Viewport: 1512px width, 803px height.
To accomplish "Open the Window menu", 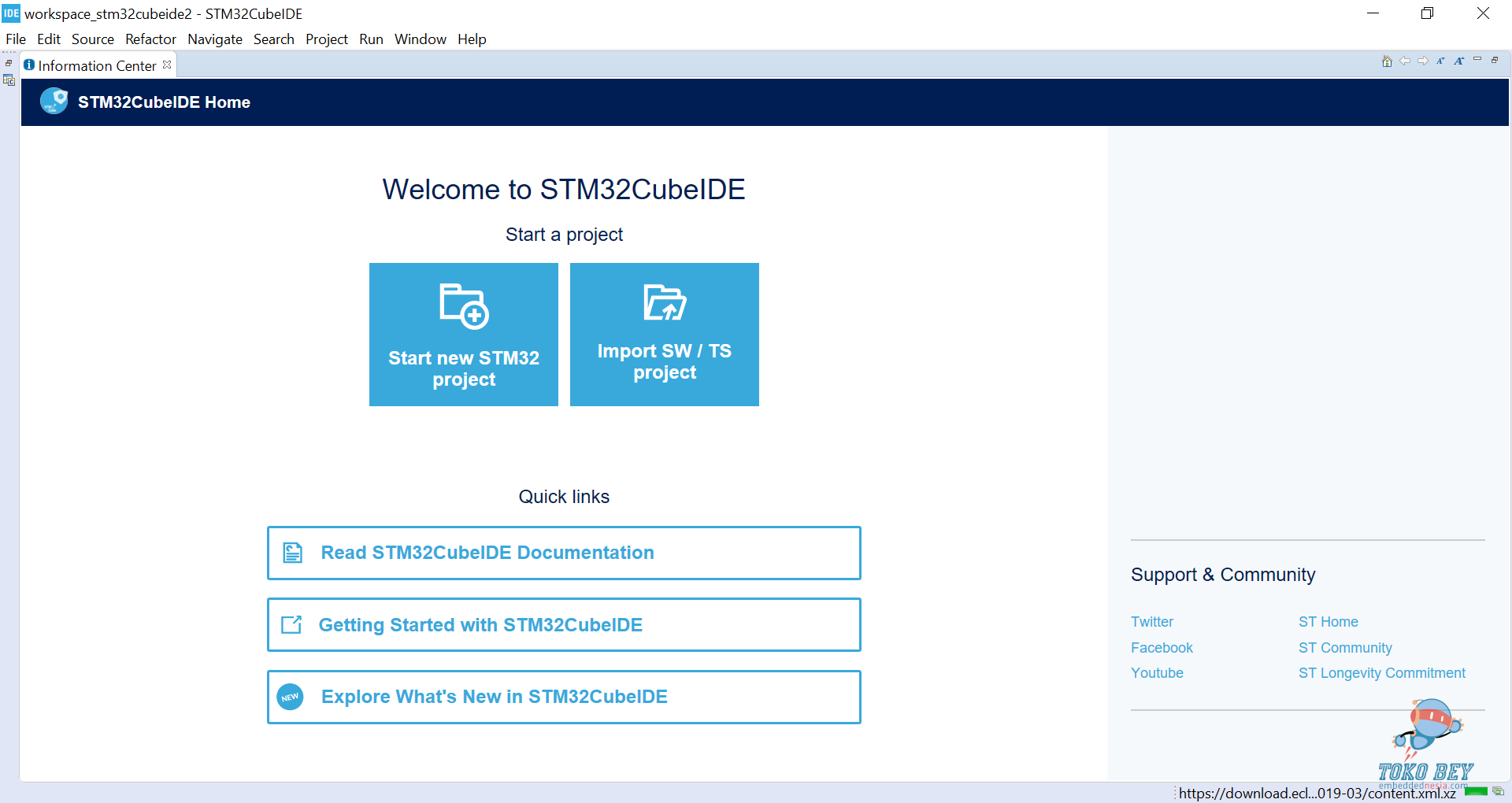I will (x=420, y=39).
